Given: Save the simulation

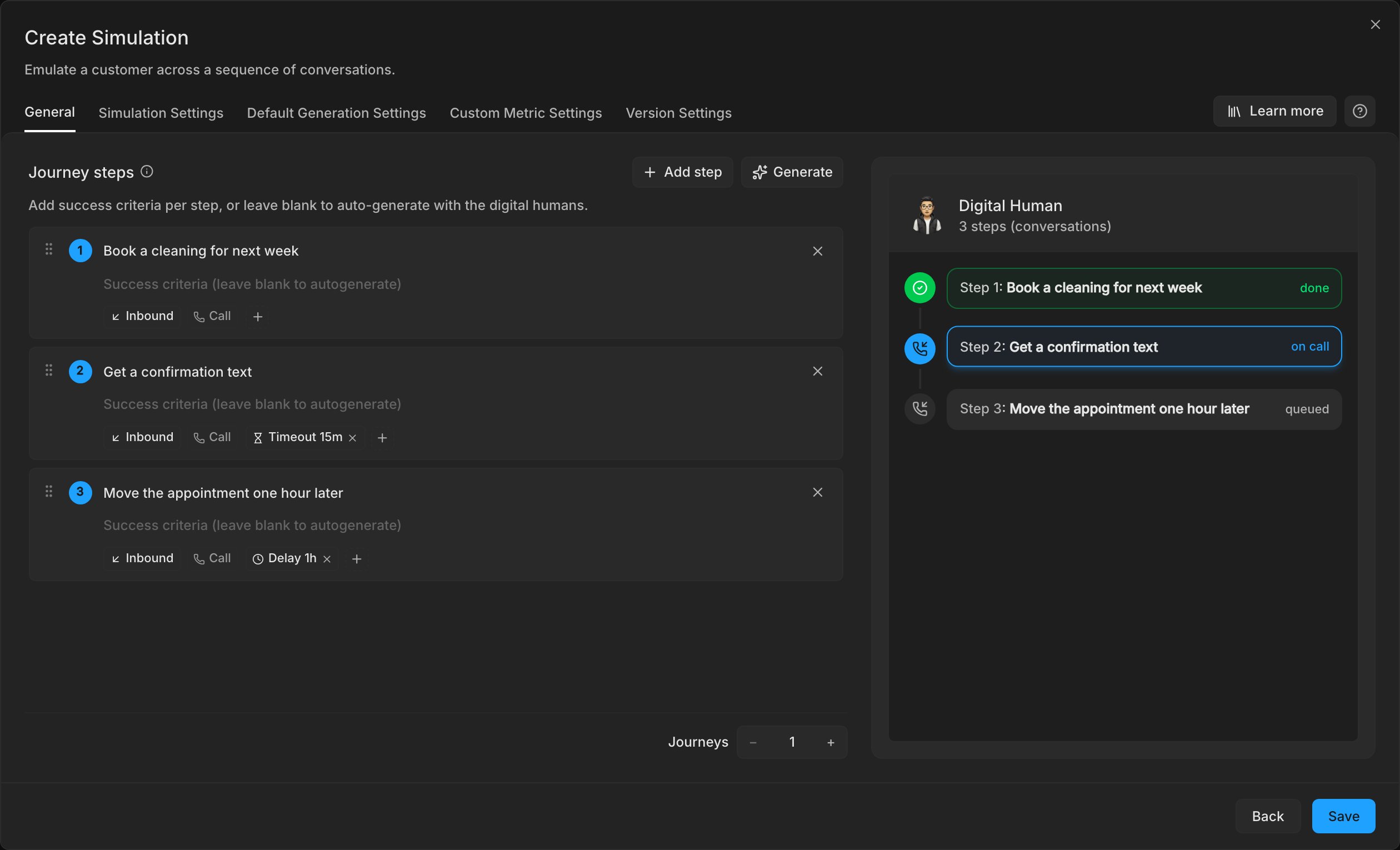Looking at the screenshot, I should pos(1343,816).
